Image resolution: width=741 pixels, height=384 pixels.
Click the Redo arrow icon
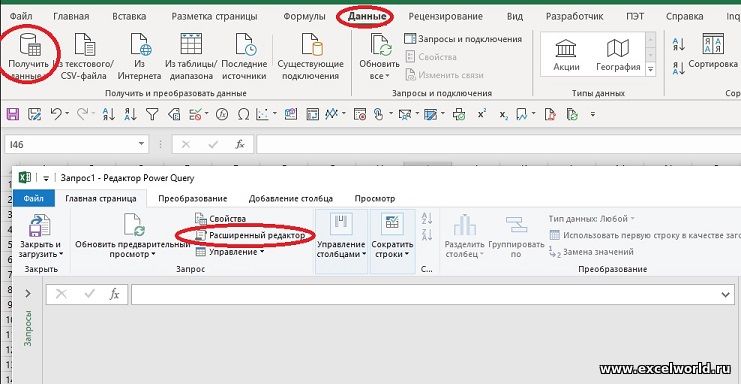pyautogui.click(x=82, y=114)
